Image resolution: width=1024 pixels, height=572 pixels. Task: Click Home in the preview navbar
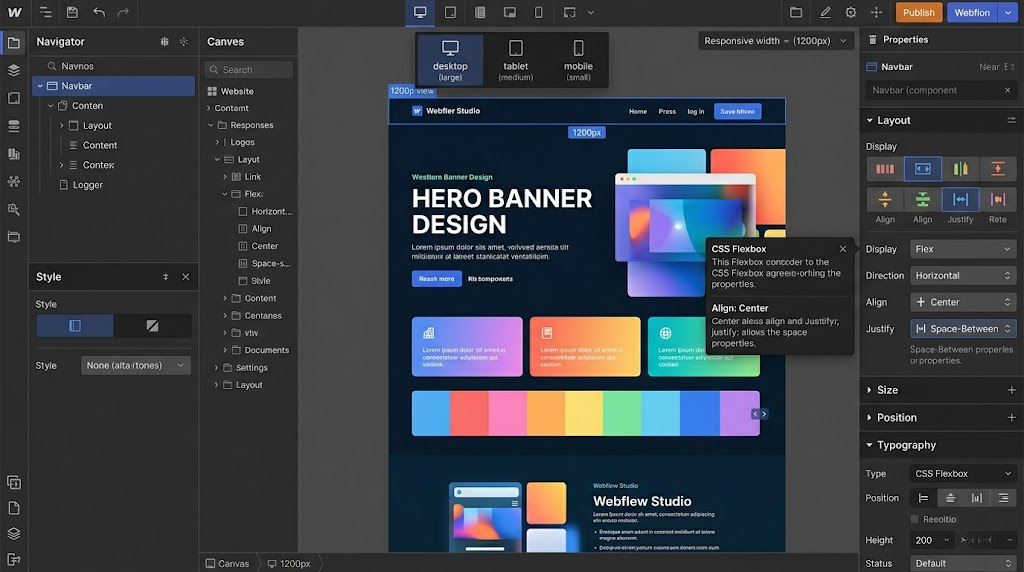[638, 112]
